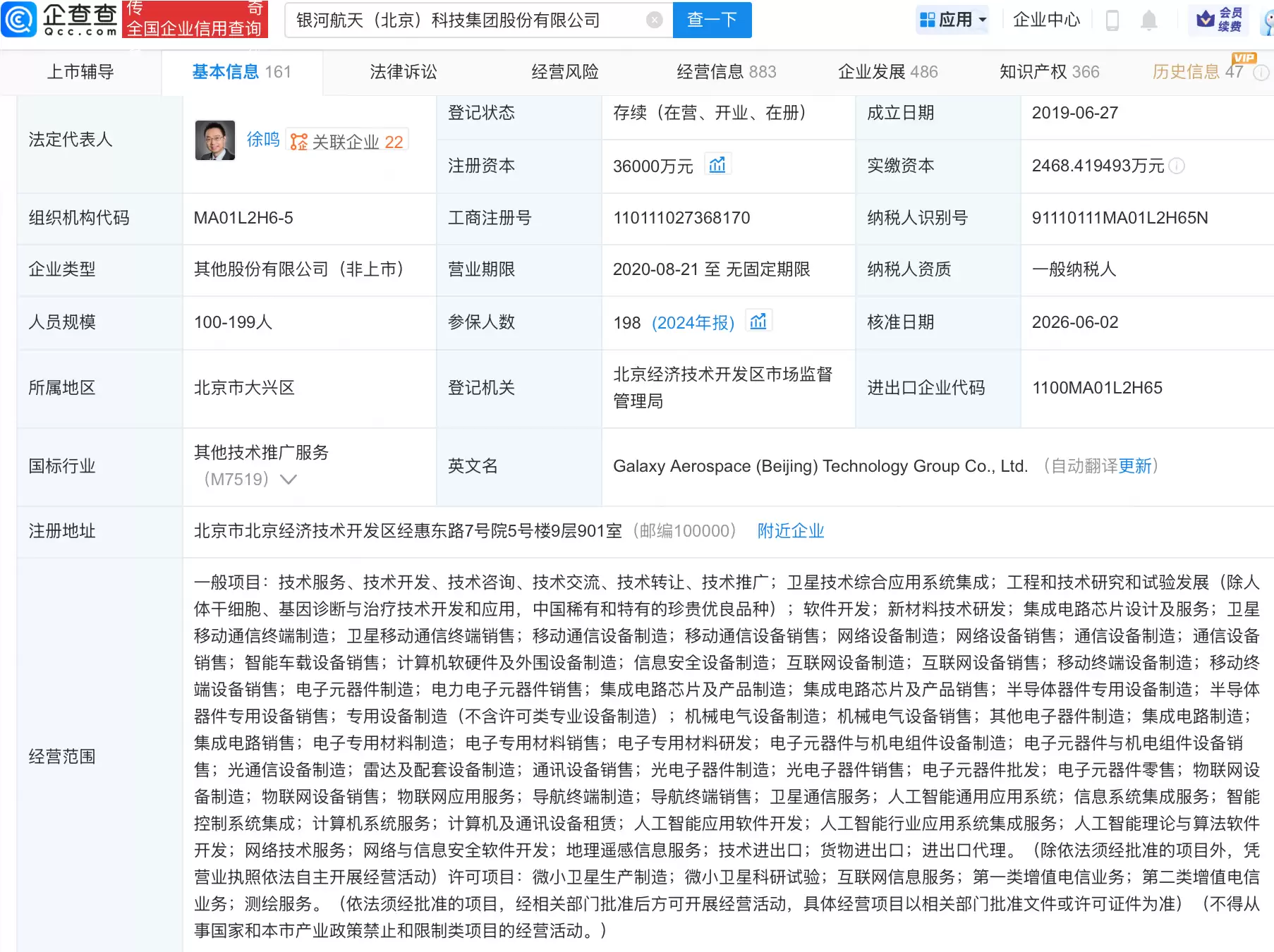The height and width of the screenshot is (952, 1274).
Task: Open the 企业发展 486 tab
Action: [x=888, y=72]
